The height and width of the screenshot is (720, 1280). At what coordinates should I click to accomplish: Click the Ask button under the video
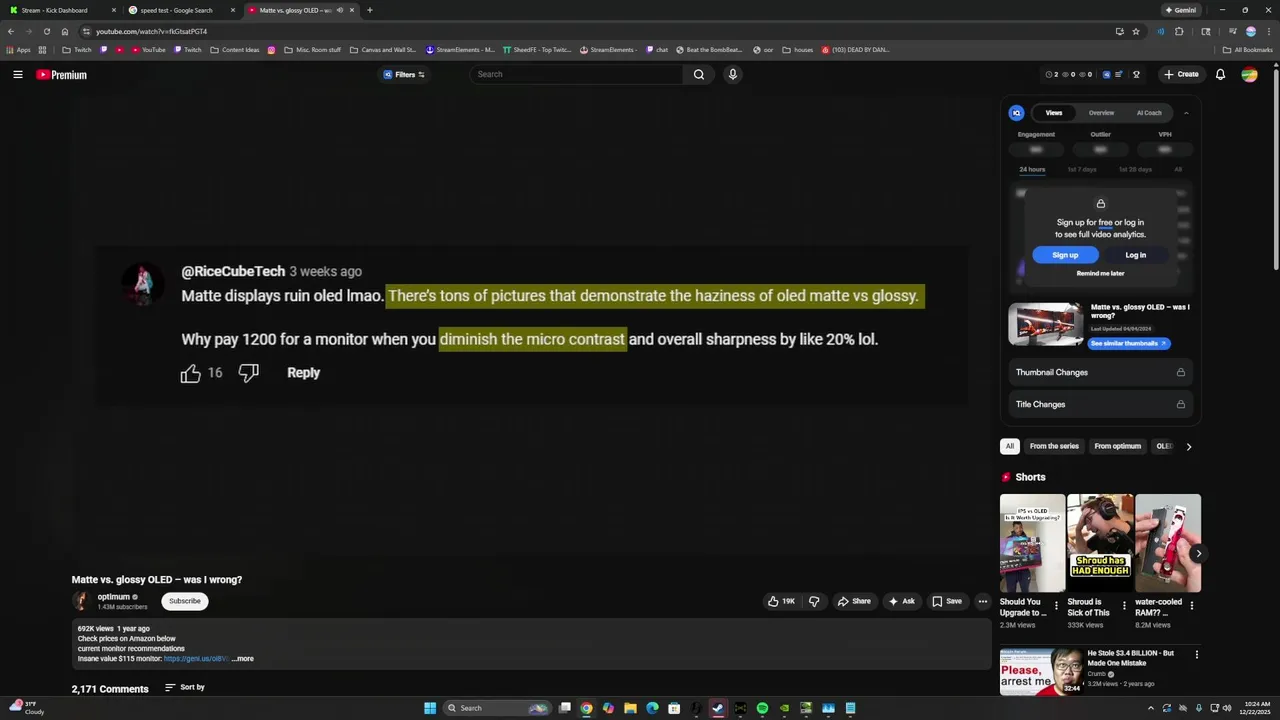(901, 601)
